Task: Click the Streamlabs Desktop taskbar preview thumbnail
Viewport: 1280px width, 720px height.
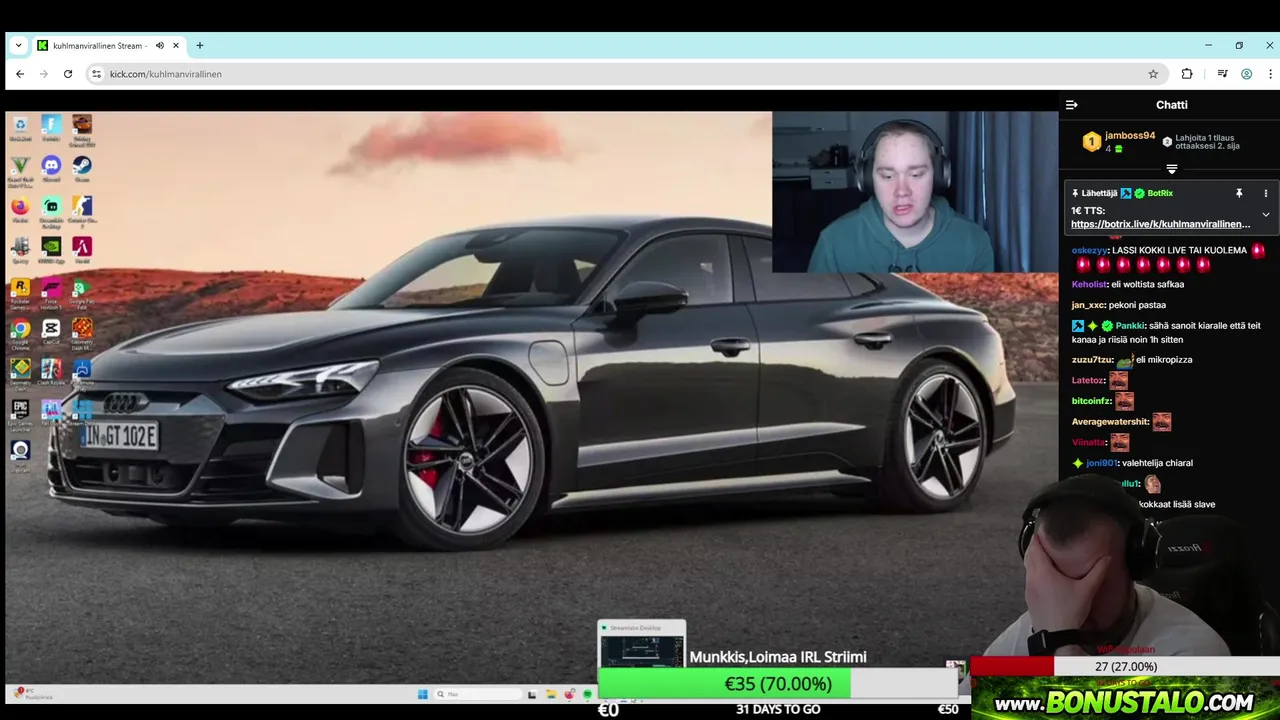Action: pyautogui.click(x=641, y=644)
